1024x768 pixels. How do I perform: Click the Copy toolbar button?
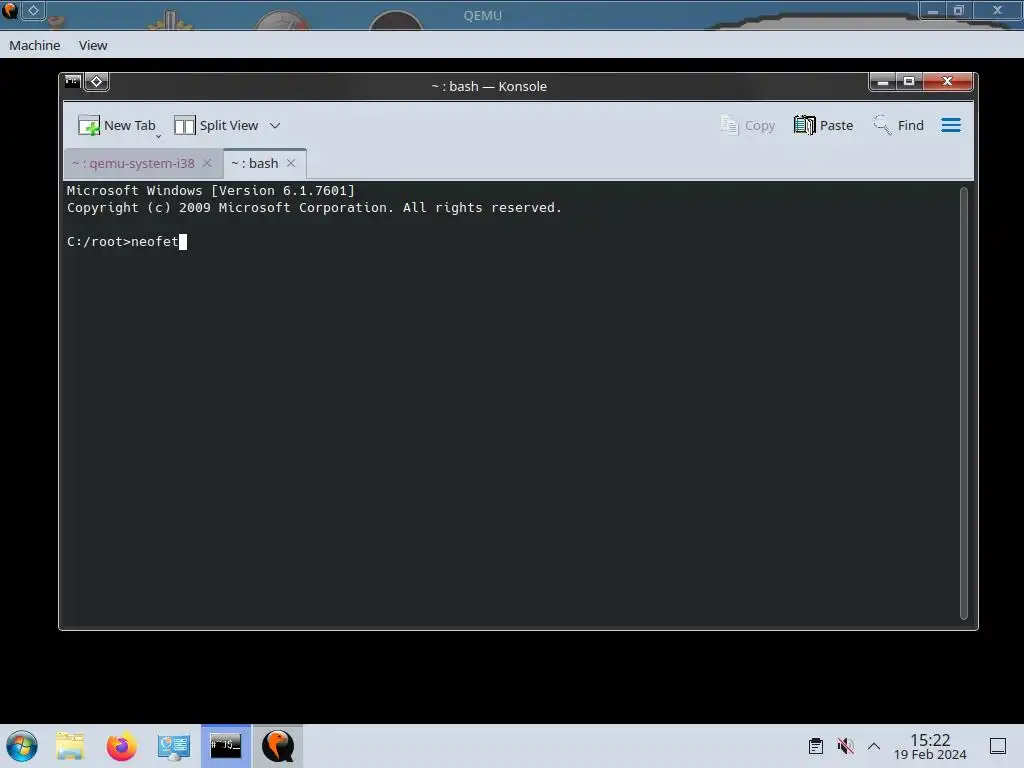pyautogui.click(x=747, y=125)
